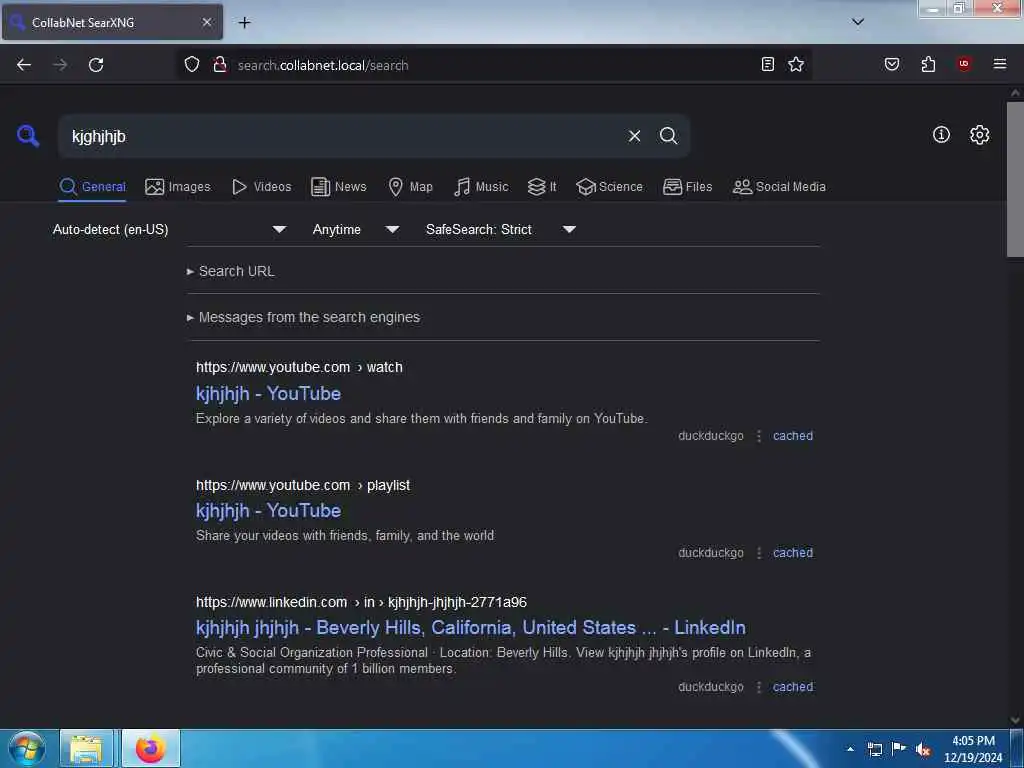This screenshot has height=768, width=1024.
Task: Open SearXNG preferences gear
Action: pyautogui.click(x=979, y=135)
